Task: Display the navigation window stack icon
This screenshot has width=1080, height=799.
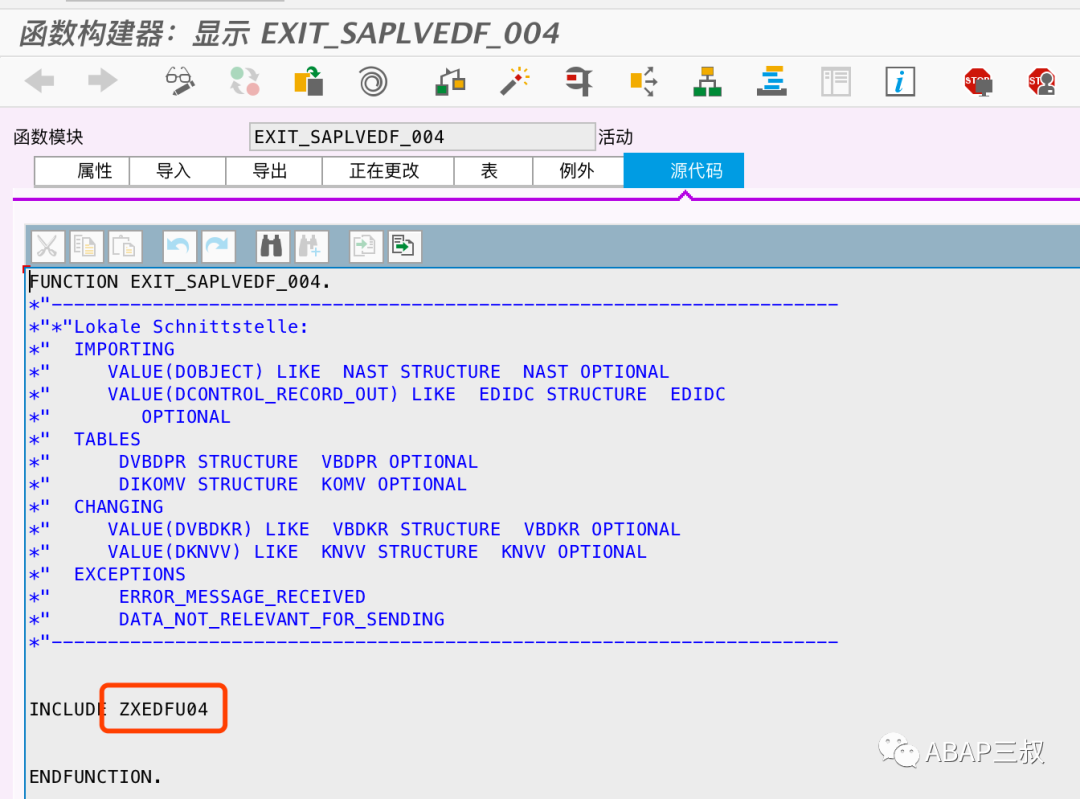Action: tap(771, 81)
